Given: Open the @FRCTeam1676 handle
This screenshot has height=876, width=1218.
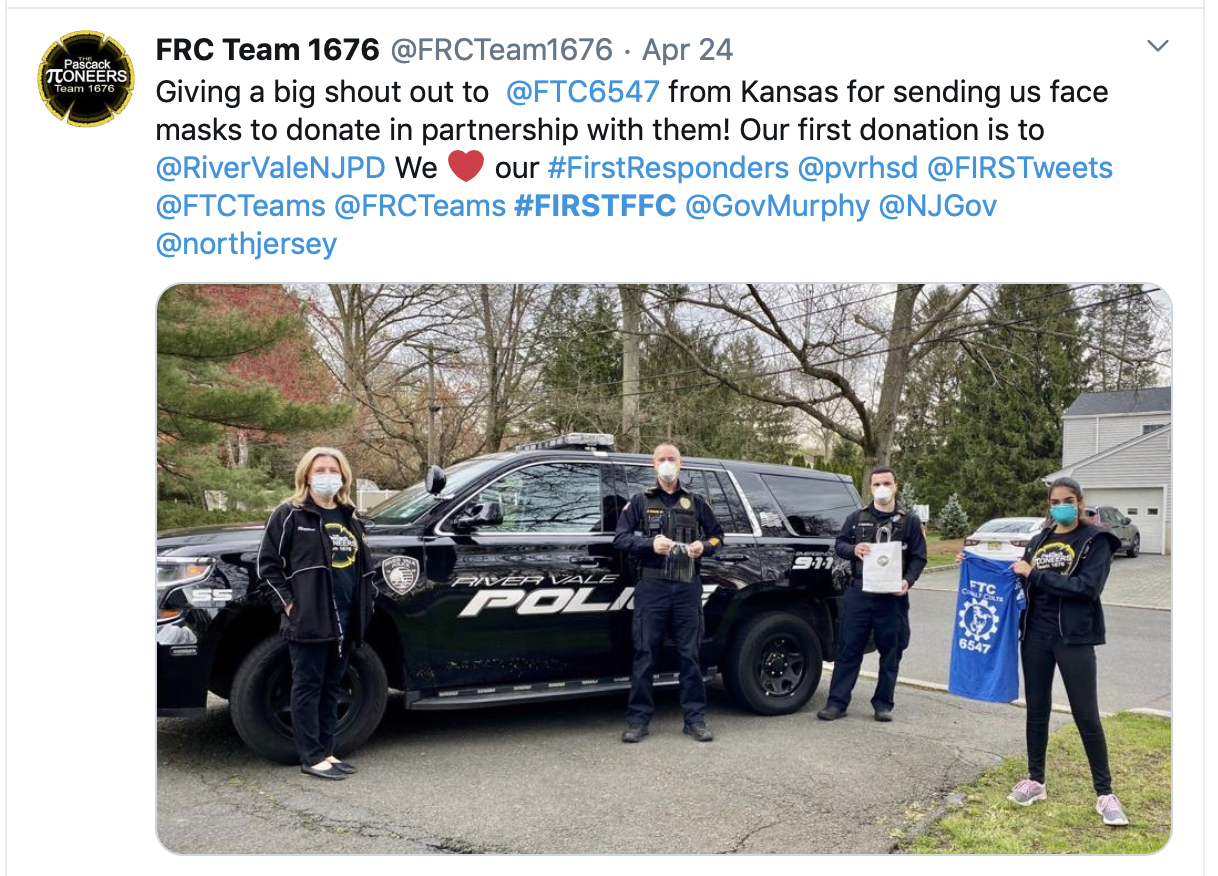Looking at the screenshot, I should 500,49.
